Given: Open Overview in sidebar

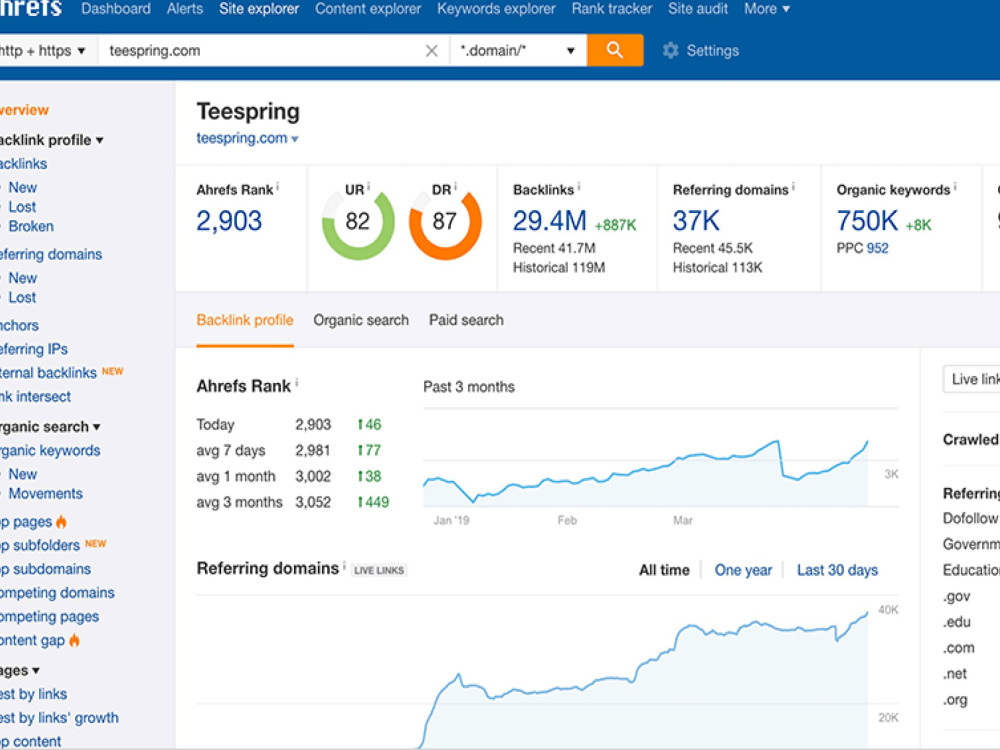Looking at the screenshot, I should tap(24, 110).
